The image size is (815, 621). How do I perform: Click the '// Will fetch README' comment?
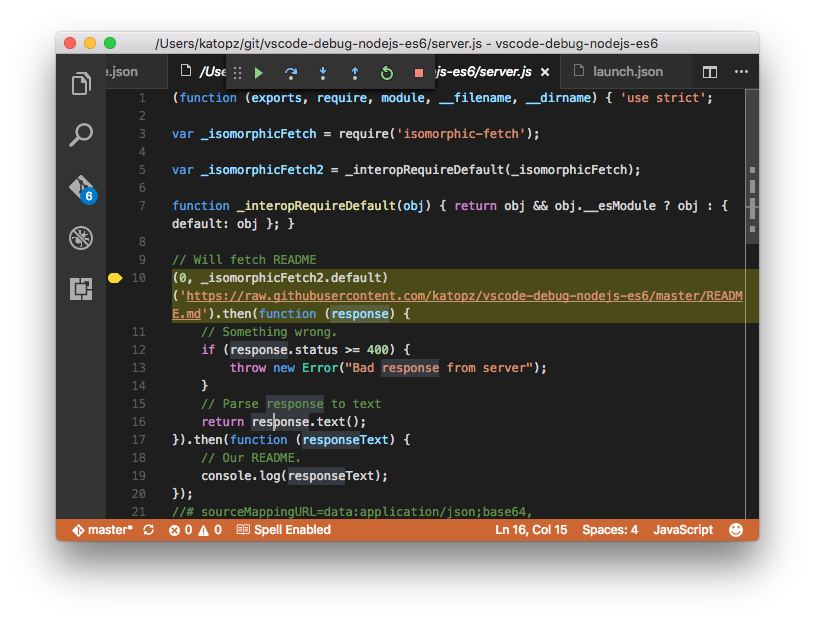point(244,260)
